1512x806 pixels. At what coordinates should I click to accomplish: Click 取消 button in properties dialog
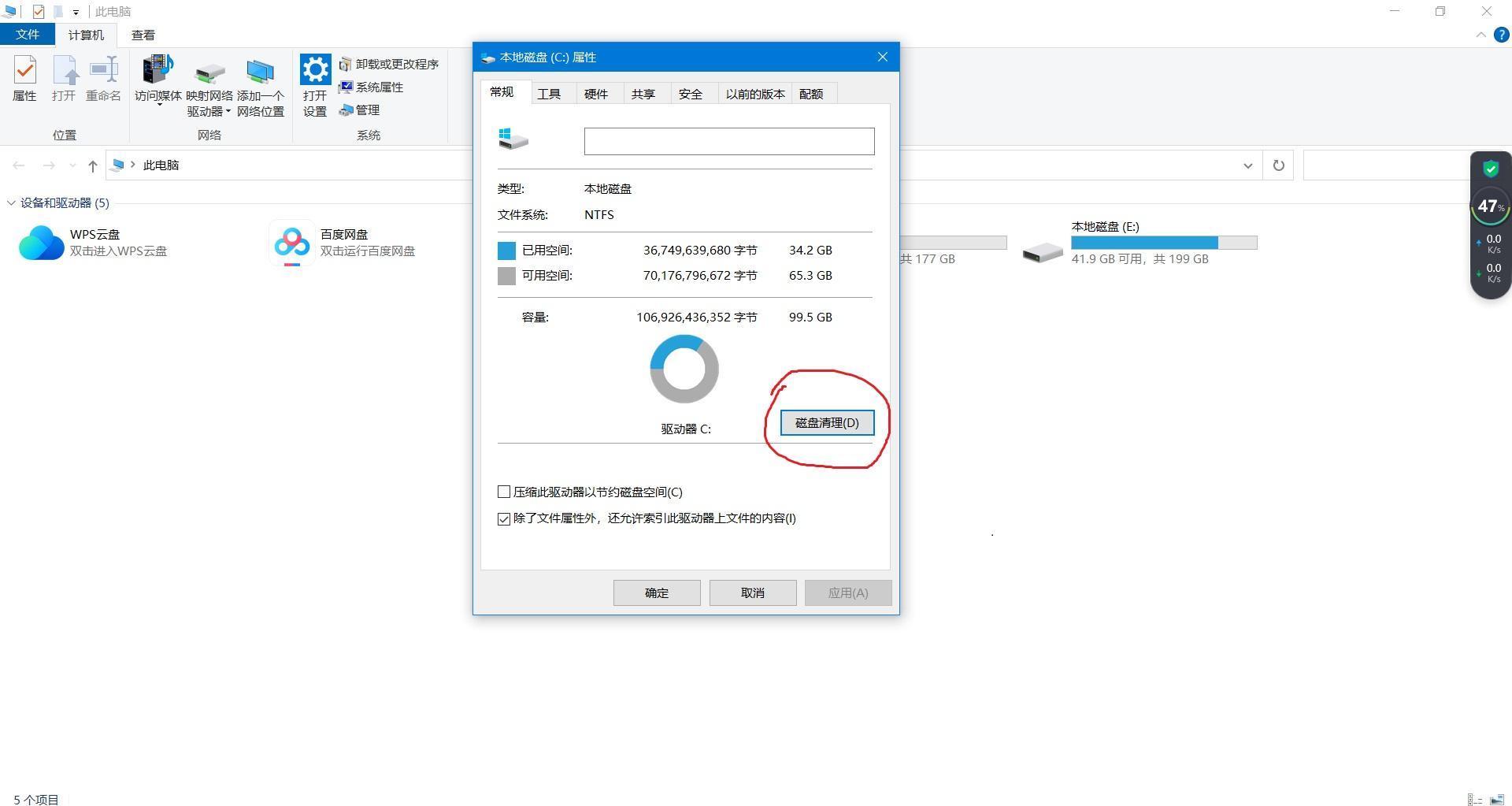[x=753, y=592]
